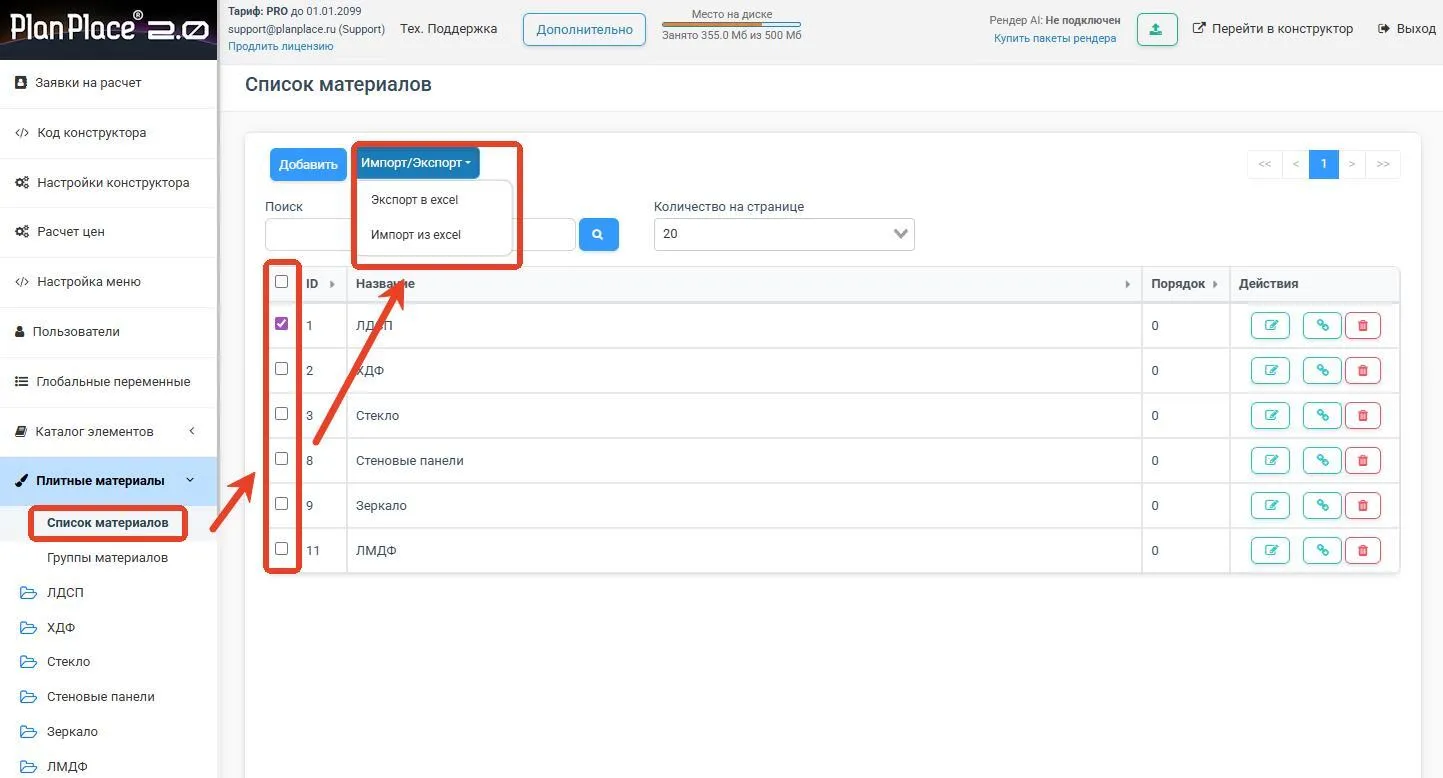Click delete trash icon for ЛДСП row
This screenshot has height=778, width=1443.
(x=1362, y=326)
